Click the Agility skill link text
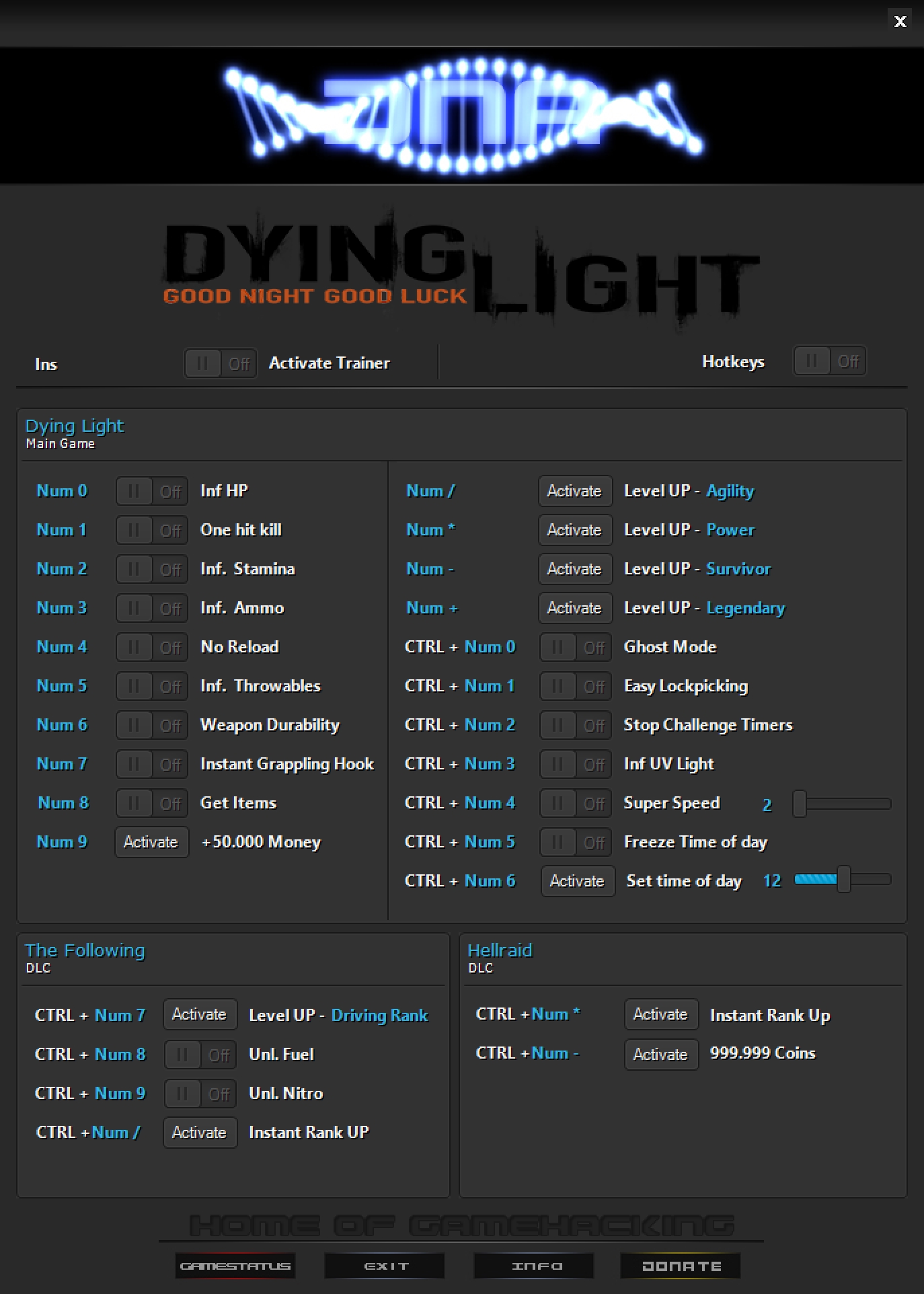The image size is (924, 1294). 730,492
